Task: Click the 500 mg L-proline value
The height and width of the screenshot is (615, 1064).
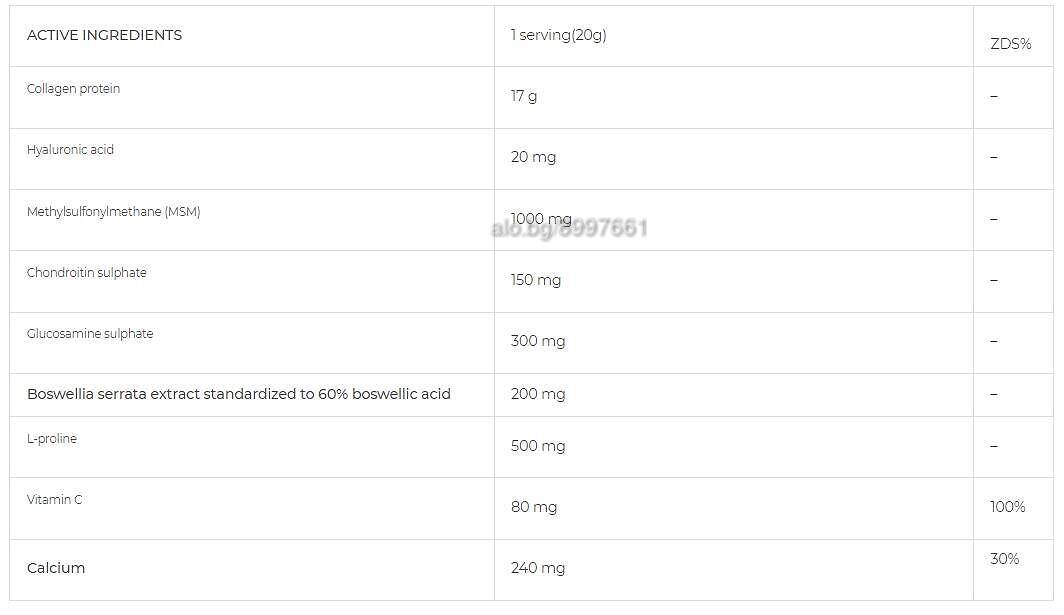Action: [x=538, y=447]
